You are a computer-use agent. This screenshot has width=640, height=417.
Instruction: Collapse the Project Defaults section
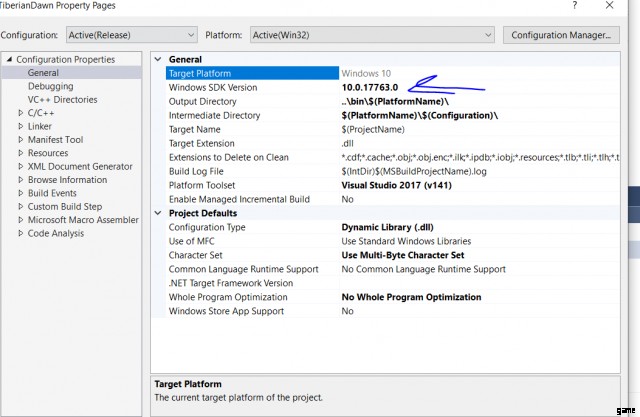(x=158, y=213)
